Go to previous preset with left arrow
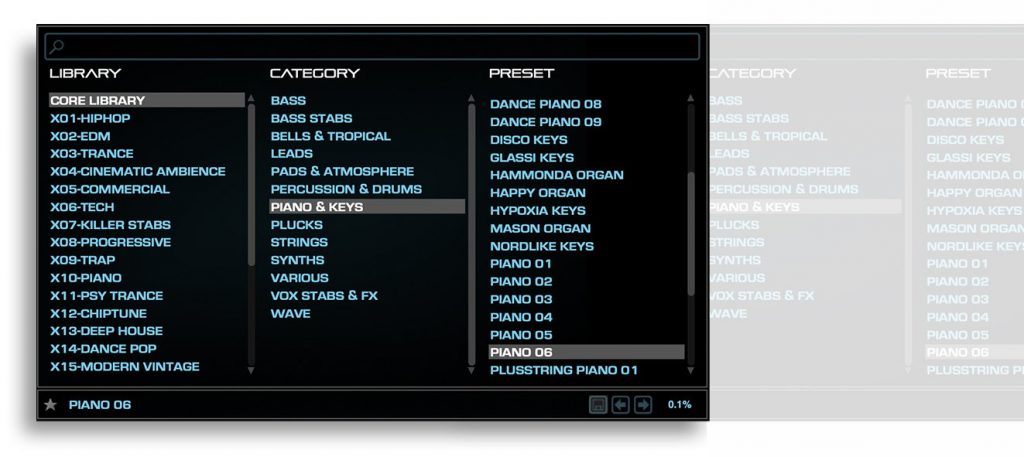The image size is (1024, 457). click(621, 405)
